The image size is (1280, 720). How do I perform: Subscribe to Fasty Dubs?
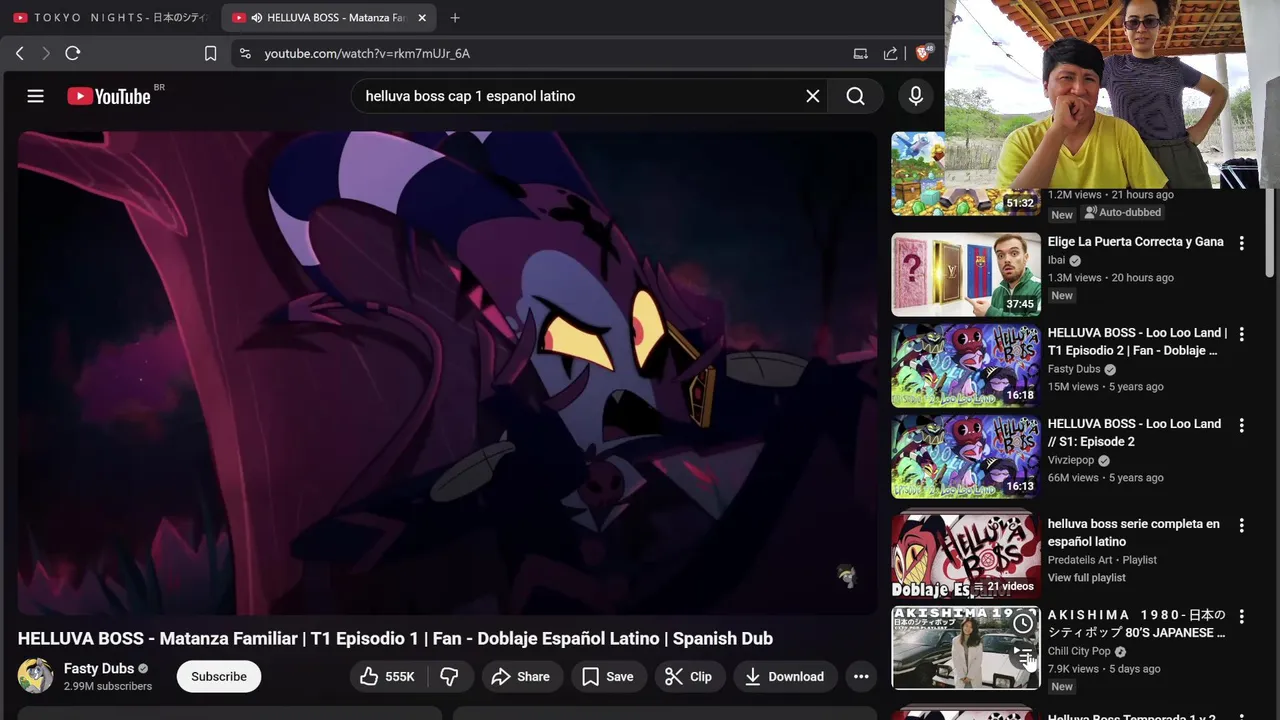tap(219, 677)
